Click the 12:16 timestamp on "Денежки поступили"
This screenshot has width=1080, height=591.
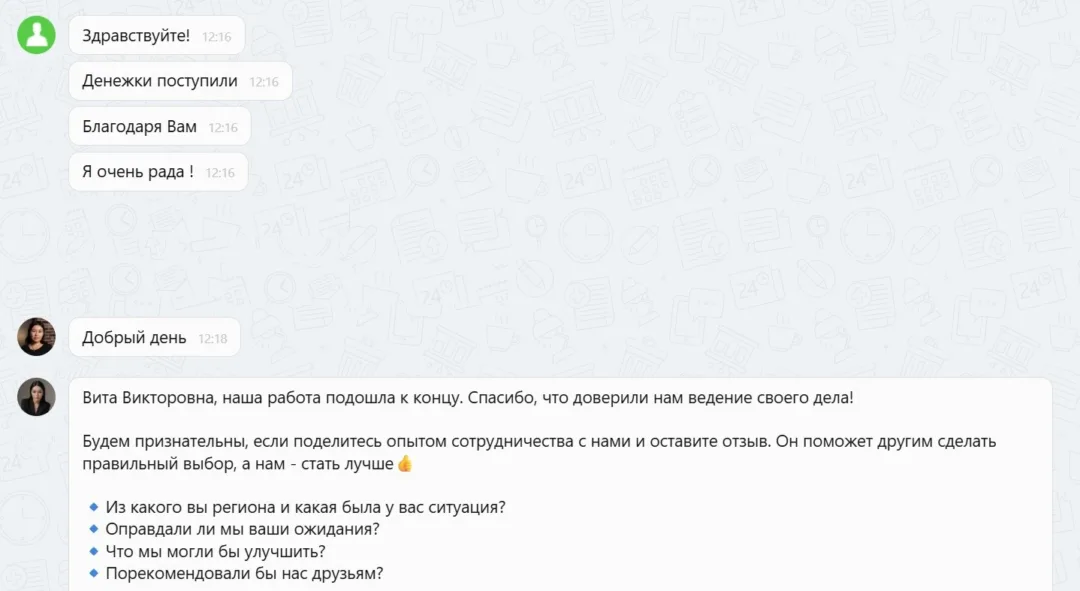tap(264, 82)
